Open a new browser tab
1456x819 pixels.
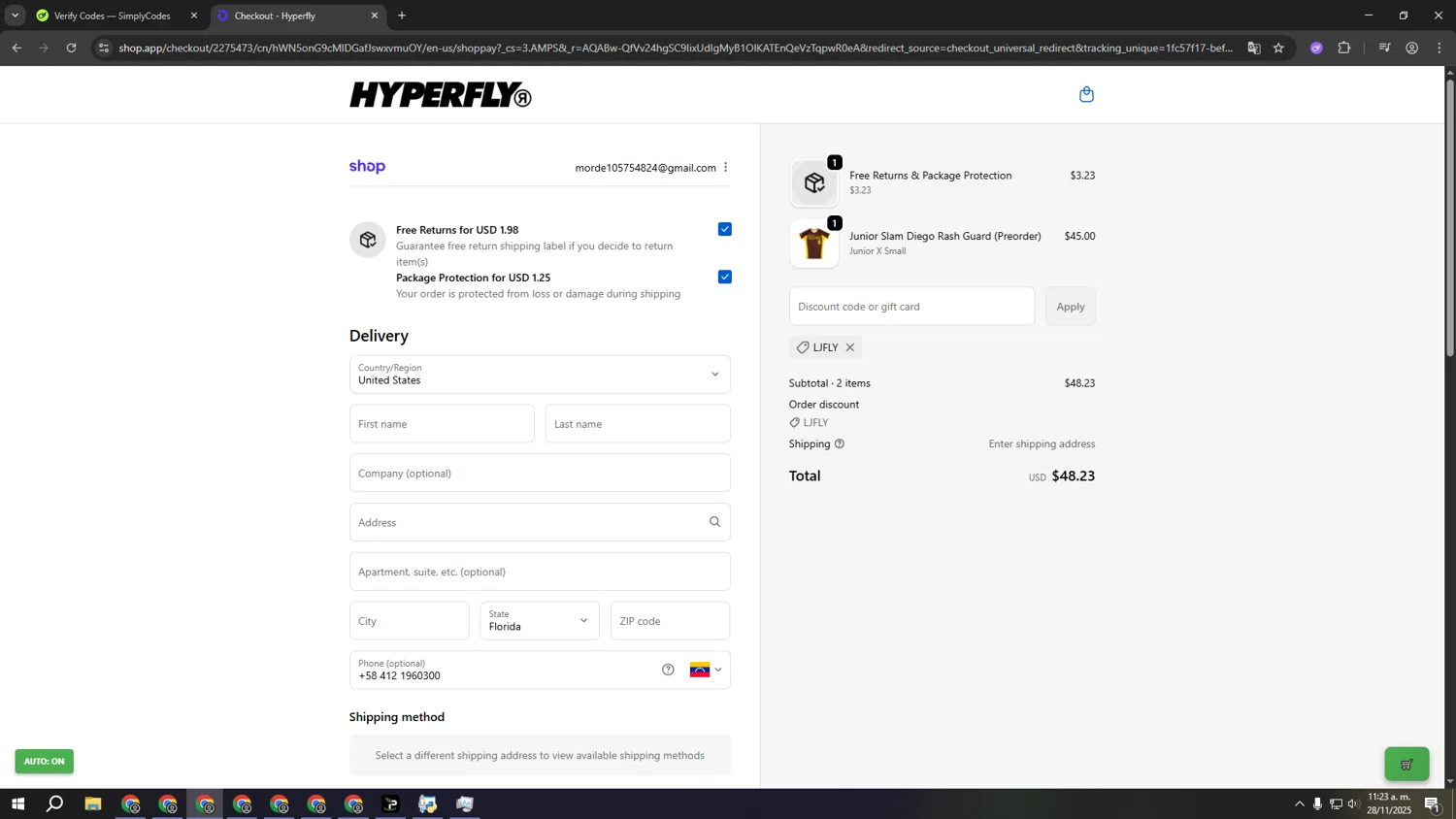[402, 16]
